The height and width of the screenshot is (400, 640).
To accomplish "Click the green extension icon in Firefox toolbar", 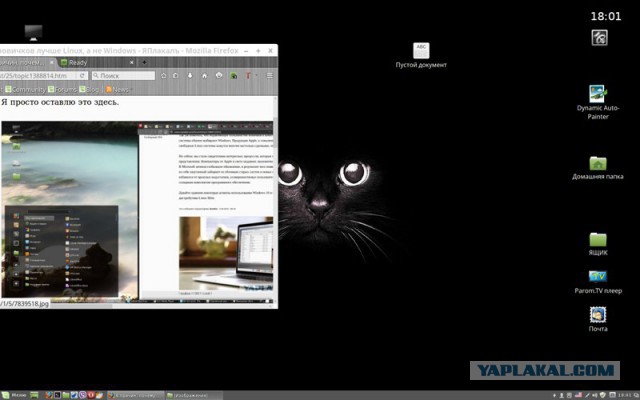I will 233,76.
